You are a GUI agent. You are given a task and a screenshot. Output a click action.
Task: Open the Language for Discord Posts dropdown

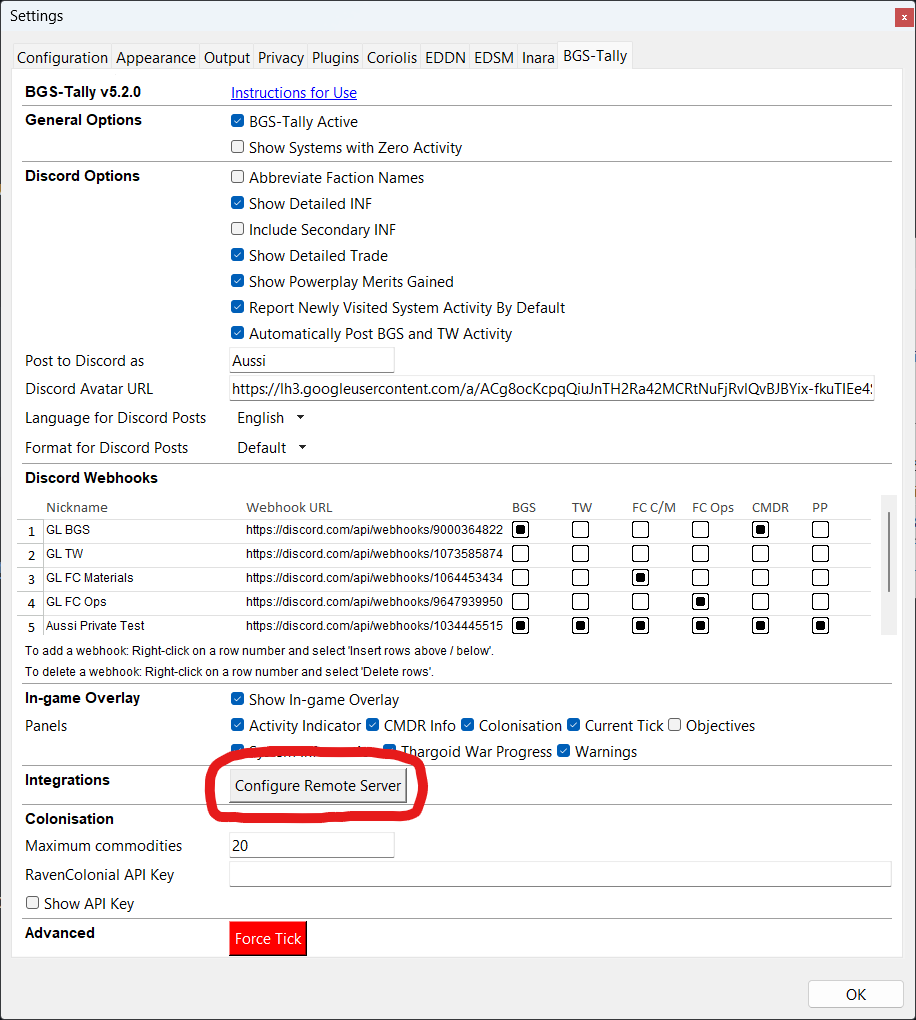click(x=271, y=418)
